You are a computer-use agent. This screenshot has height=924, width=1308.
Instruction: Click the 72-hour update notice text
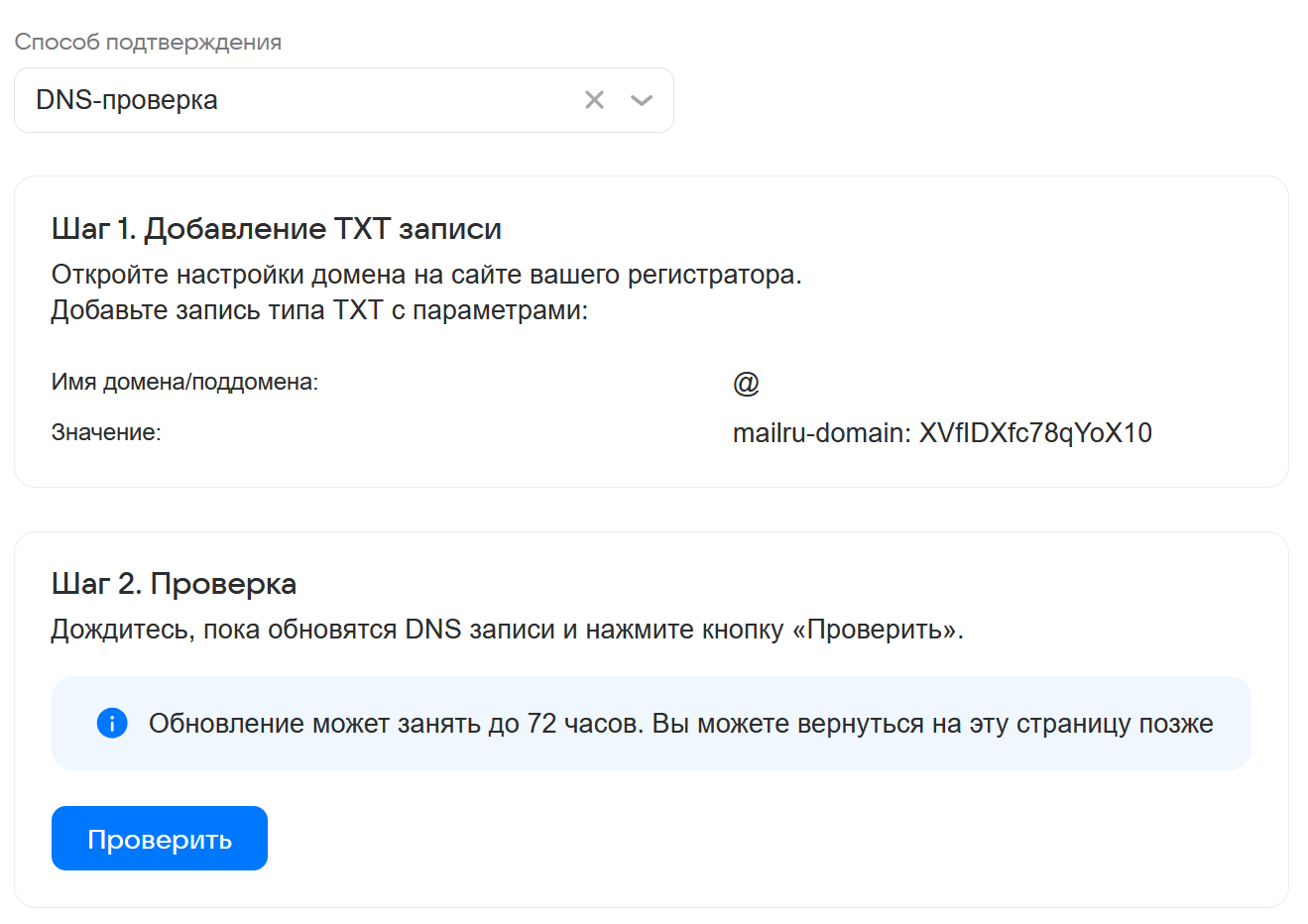tap(680, 724)
